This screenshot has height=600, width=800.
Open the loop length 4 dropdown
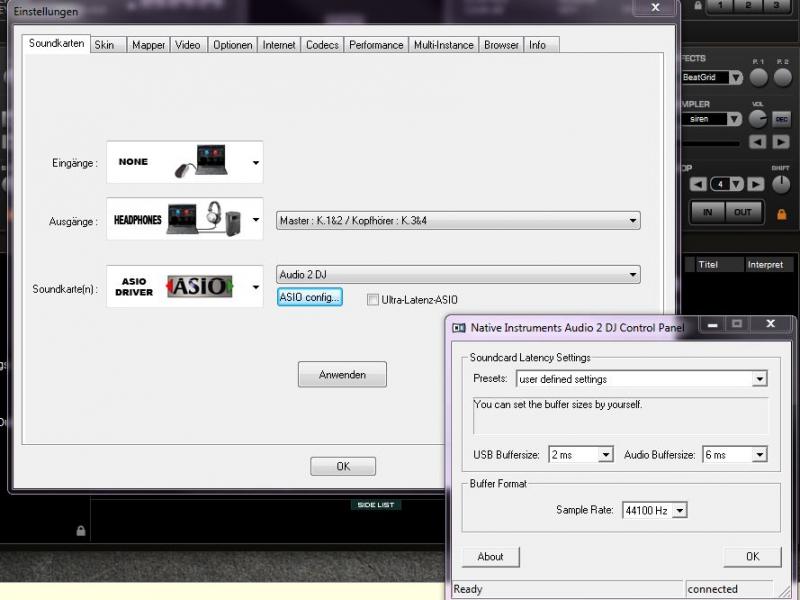pyautogui.click(x=727, y=184)
